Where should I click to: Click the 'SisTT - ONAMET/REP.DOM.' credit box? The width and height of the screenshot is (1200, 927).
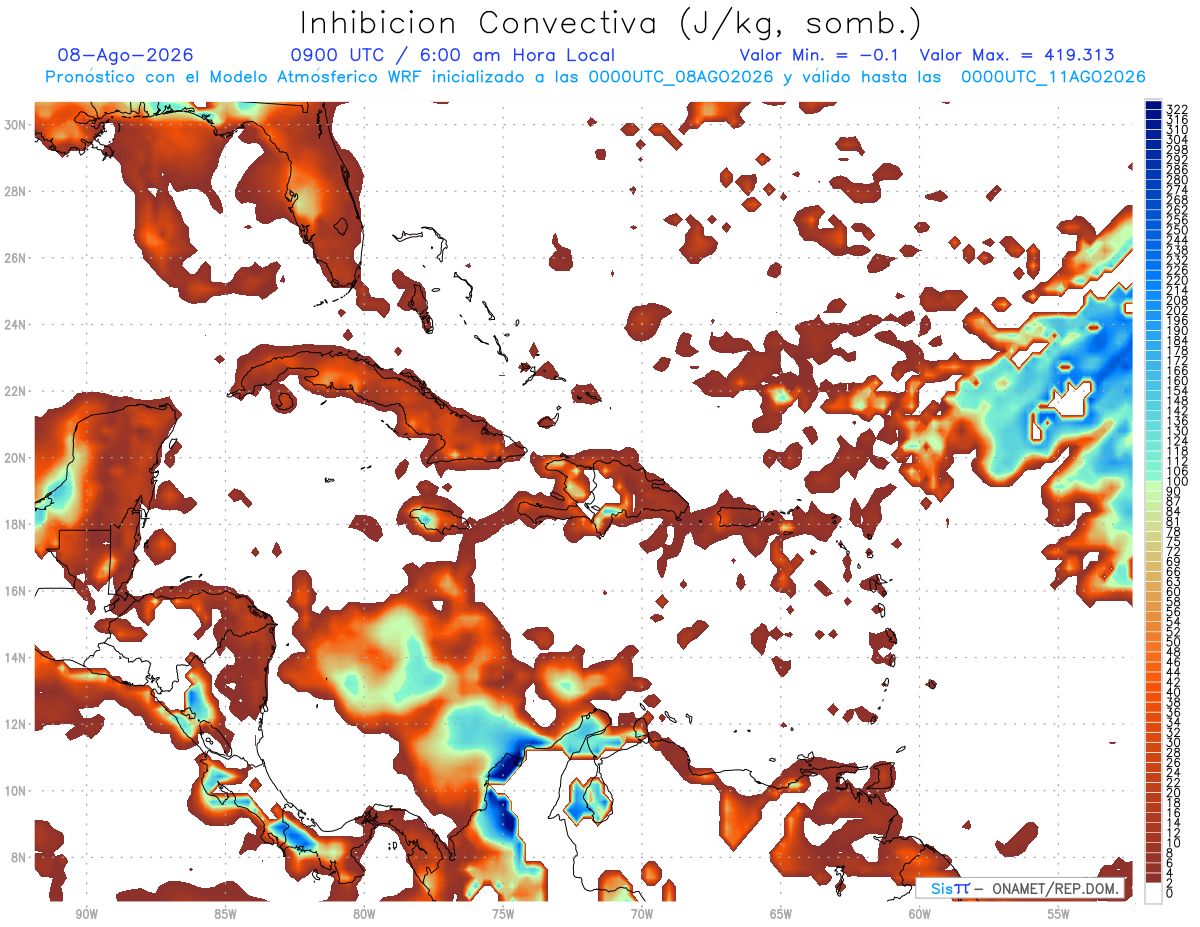coord(1021,889)
